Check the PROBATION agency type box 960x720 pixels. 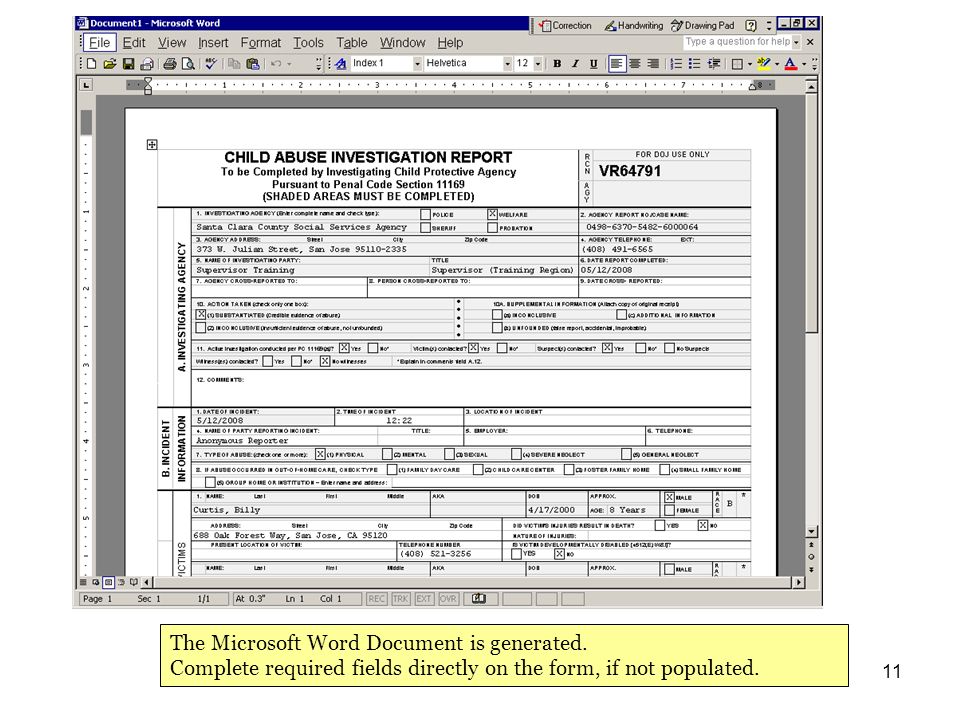tap(492, 227)
